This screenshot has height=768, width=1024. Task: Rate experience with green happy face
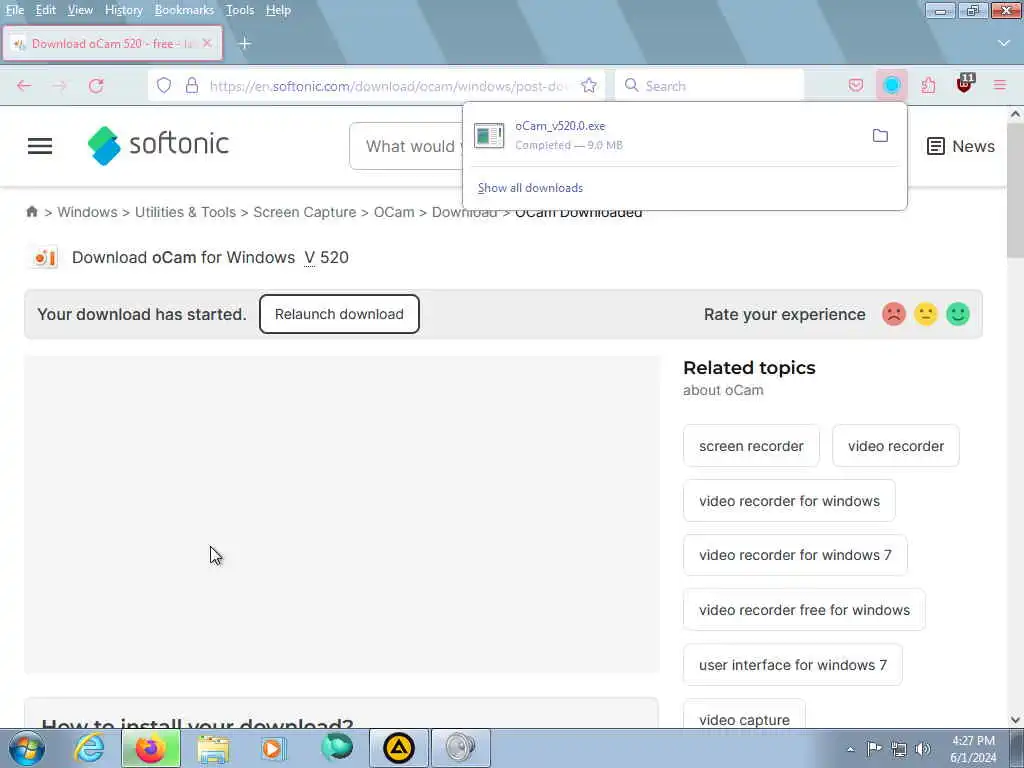958,314
